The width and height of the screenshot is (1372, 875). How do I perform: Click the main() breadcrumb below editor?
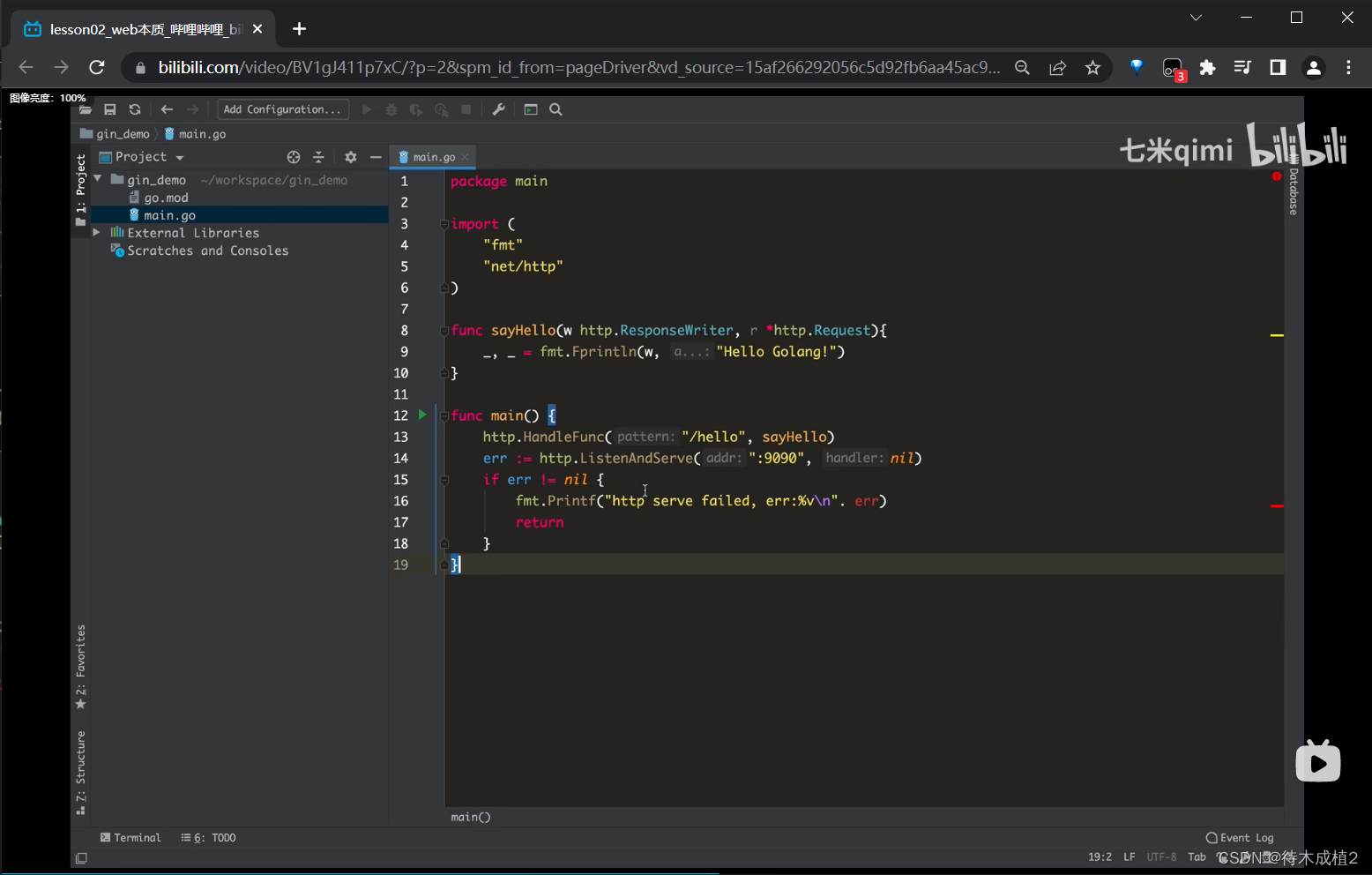click(x=470, y=817)
